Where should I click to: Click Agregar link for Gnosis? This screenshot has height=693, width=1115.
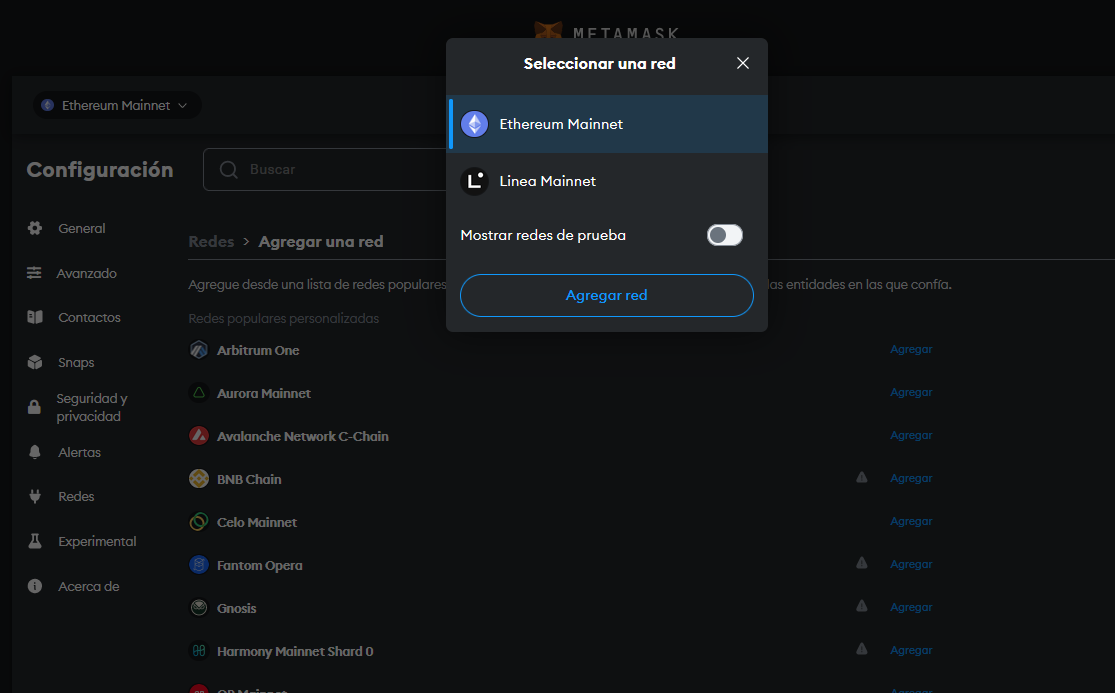click(911, 607)
